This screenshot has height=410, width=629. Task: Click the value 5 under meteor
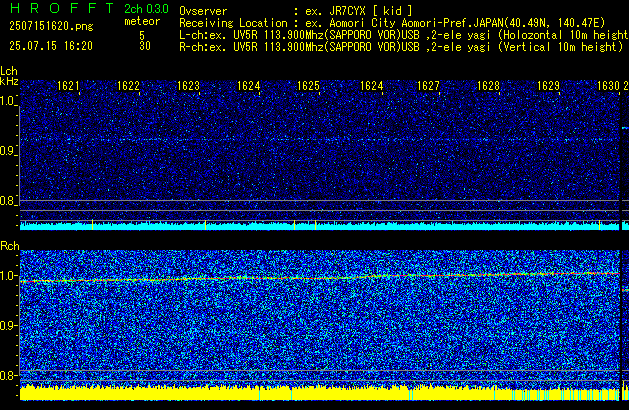142,35
